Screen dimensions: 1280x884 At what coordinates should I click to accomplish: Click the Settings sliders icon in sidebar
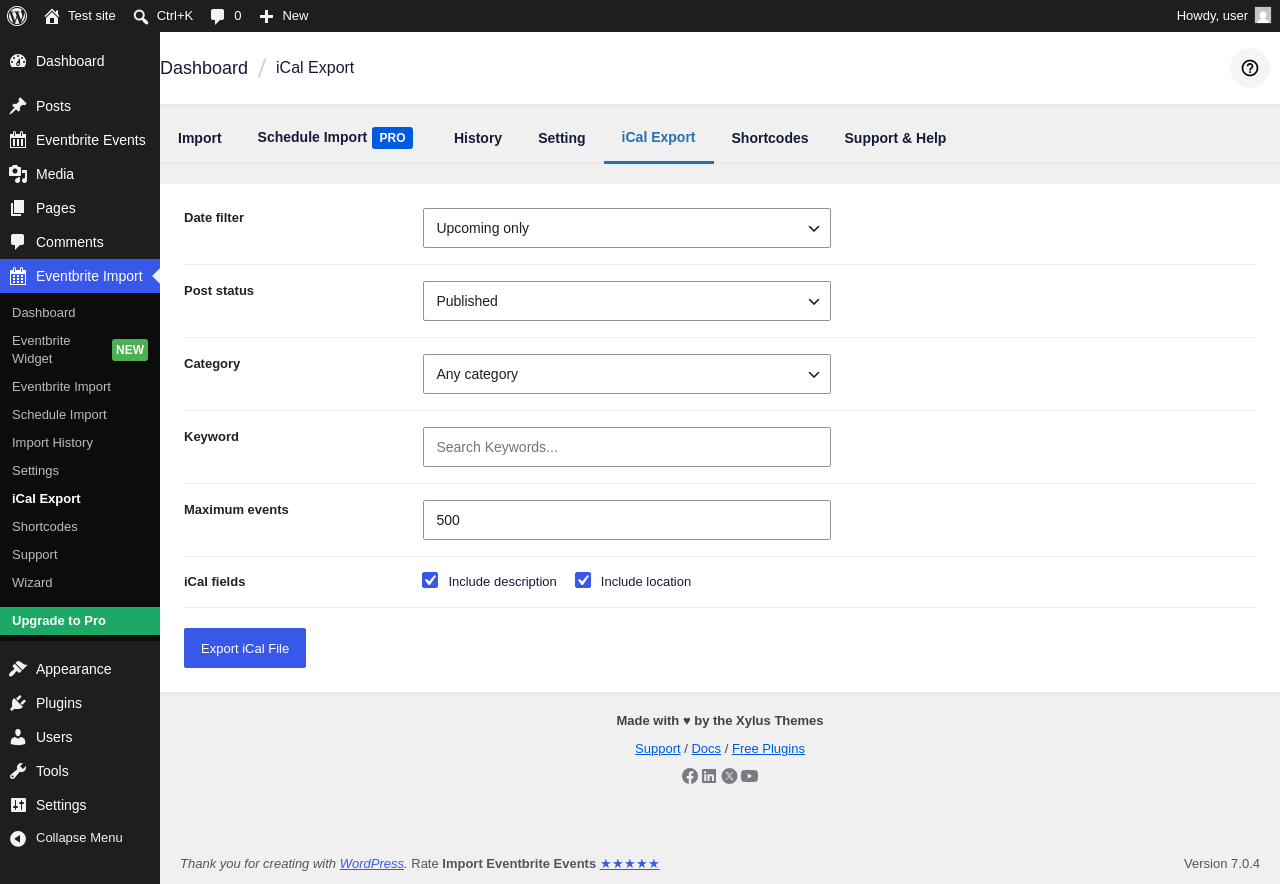[18, 805]
